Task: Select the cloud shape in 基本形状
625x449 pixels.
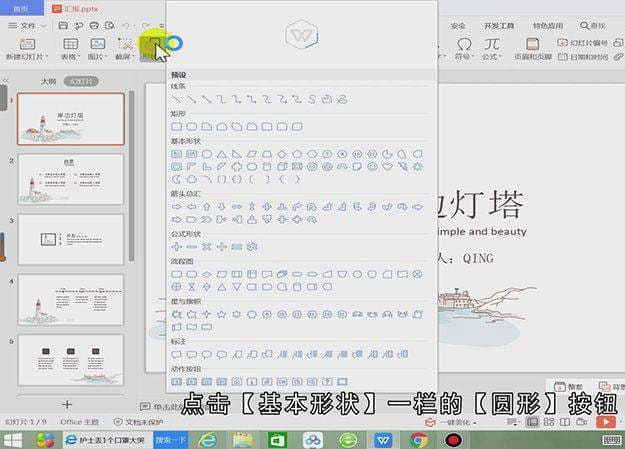Action: coord(192,179)
